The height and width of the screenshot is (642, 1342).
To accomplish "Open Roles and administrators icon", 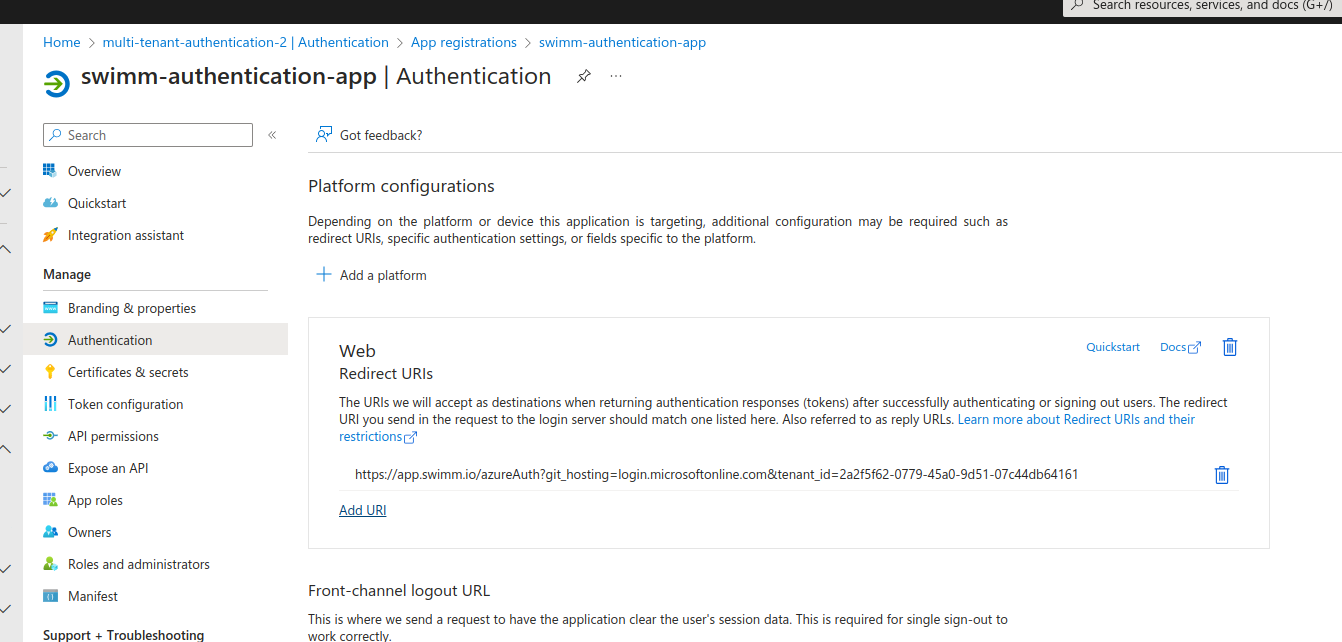I will pyautogui.click(x=50, y=564).
